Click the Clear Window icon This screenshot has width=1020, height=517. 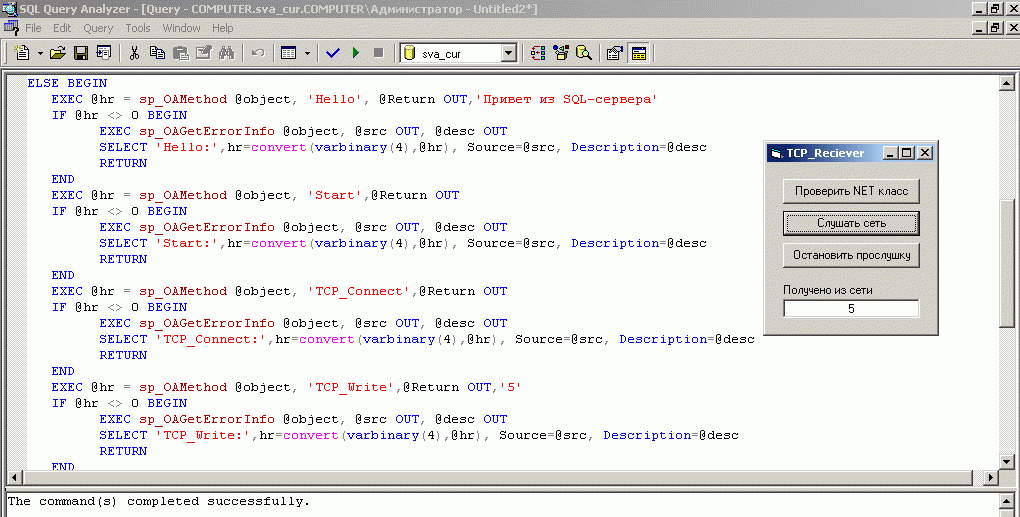(x=204, y=53)
